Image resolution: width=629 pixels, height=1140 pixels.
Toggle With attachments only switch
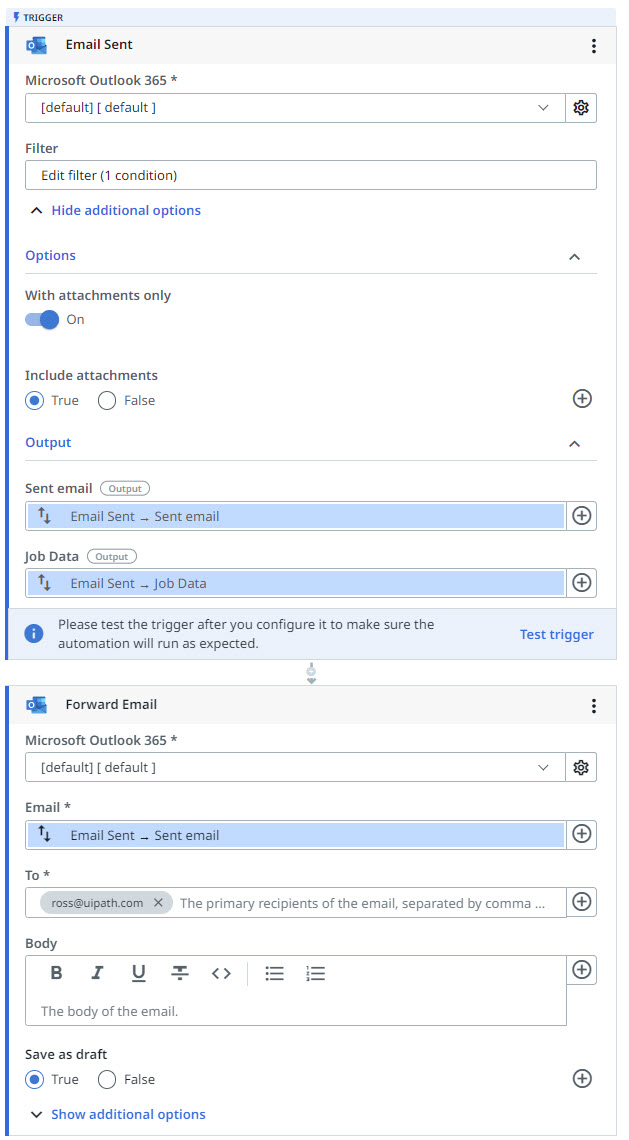click(x=42, y=319)
